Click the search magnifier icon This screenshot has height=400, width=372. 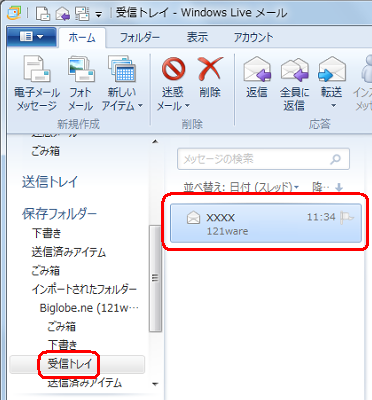[335, 159]
